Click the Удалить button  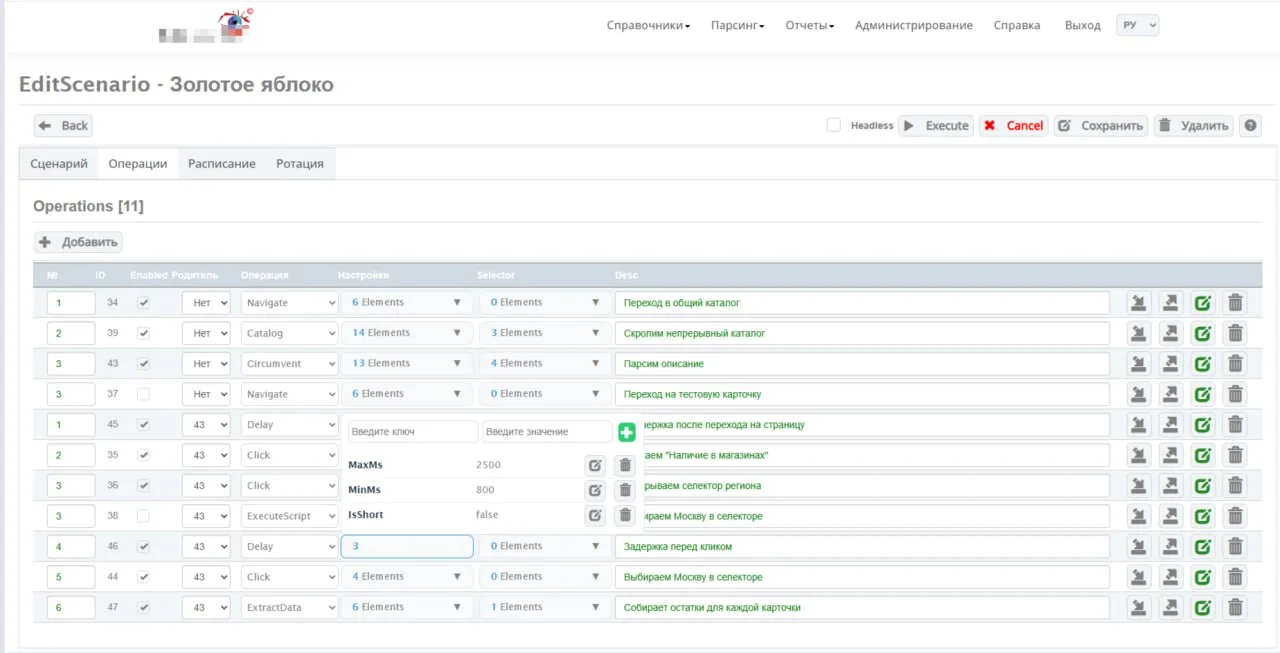tap(1194, 126)
